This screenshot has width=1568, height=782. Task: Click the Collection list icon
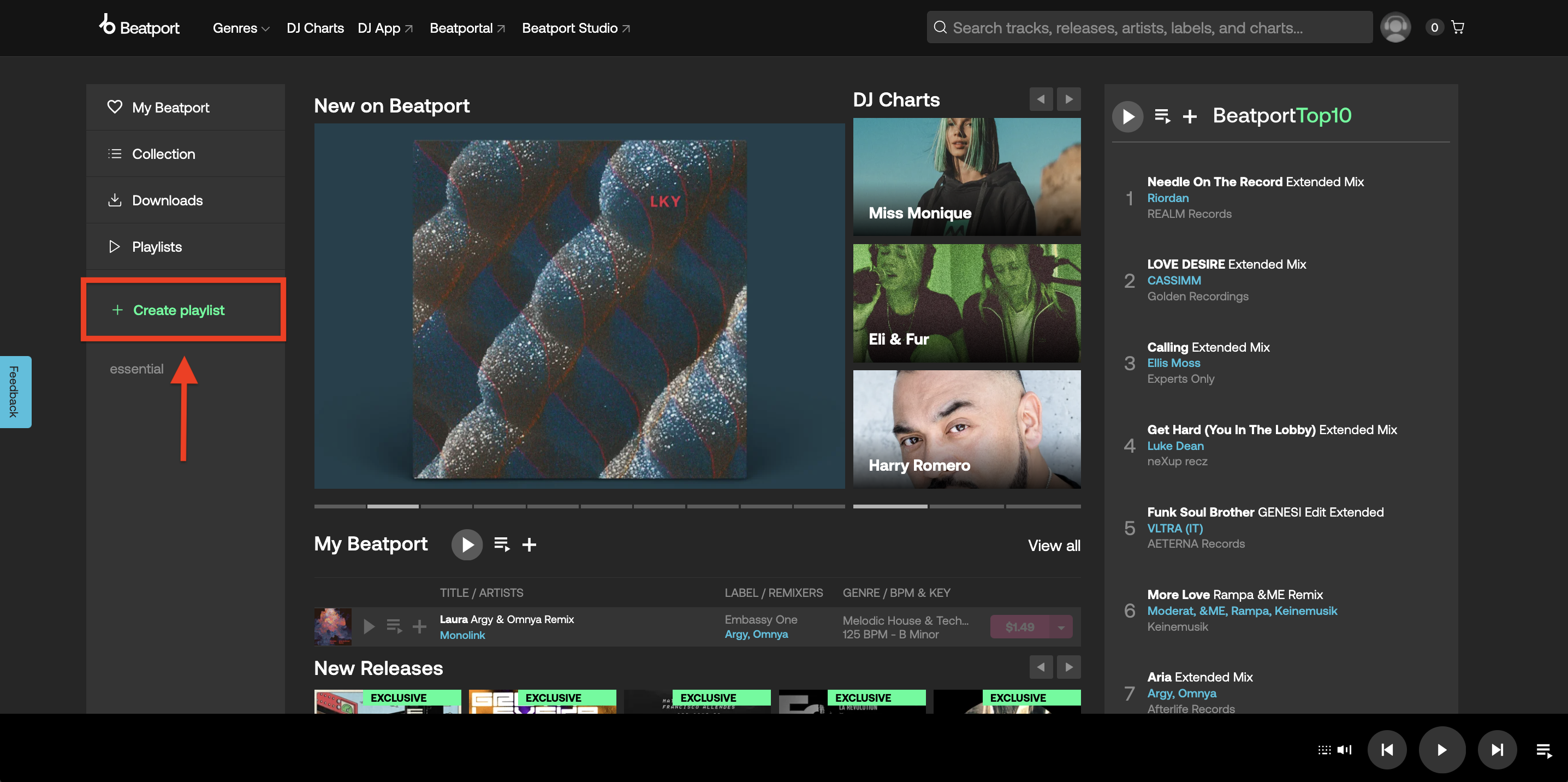[115, 153]
